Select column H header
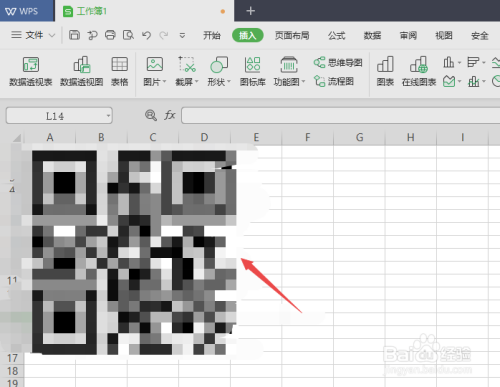 (x=411, y=137)
